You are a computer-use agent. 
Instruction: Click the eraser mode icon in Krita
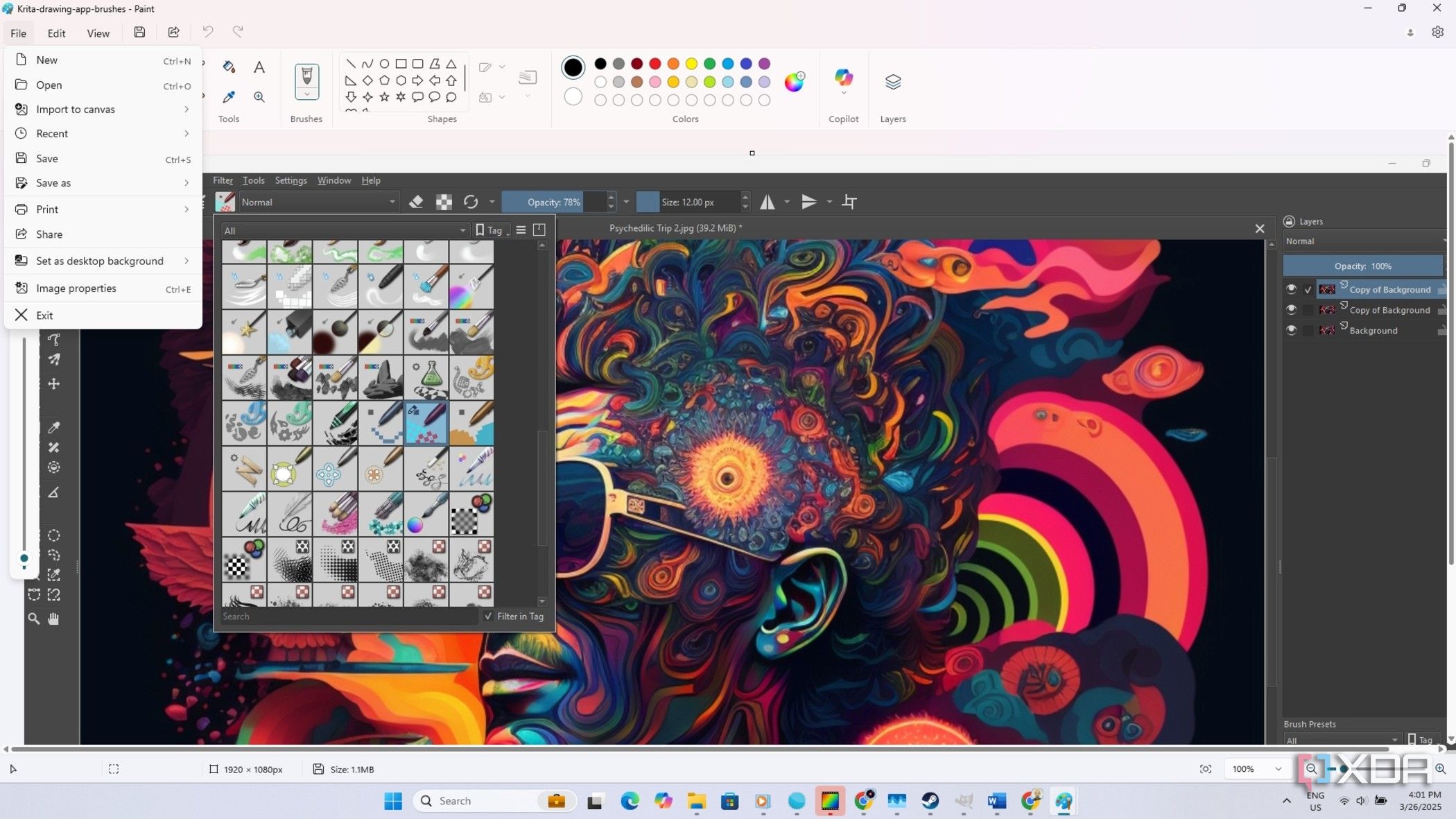coord(416,202)
